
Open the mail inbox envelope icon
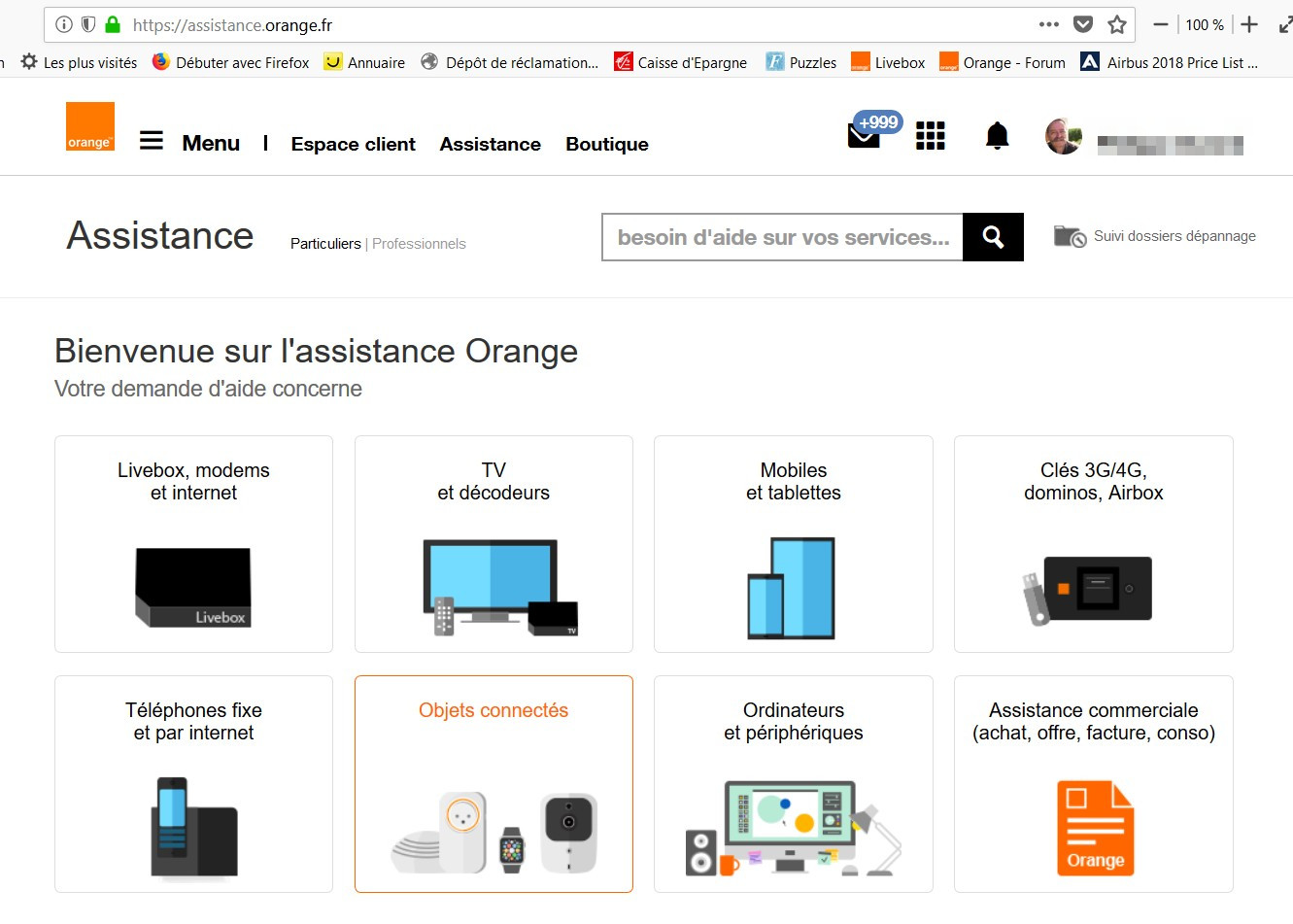[x=864, y=136]
